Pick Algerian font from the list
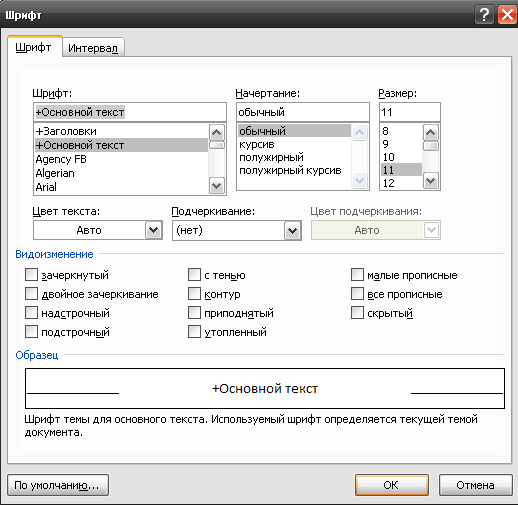Screen dimensions: 518x505 point(121,173)
